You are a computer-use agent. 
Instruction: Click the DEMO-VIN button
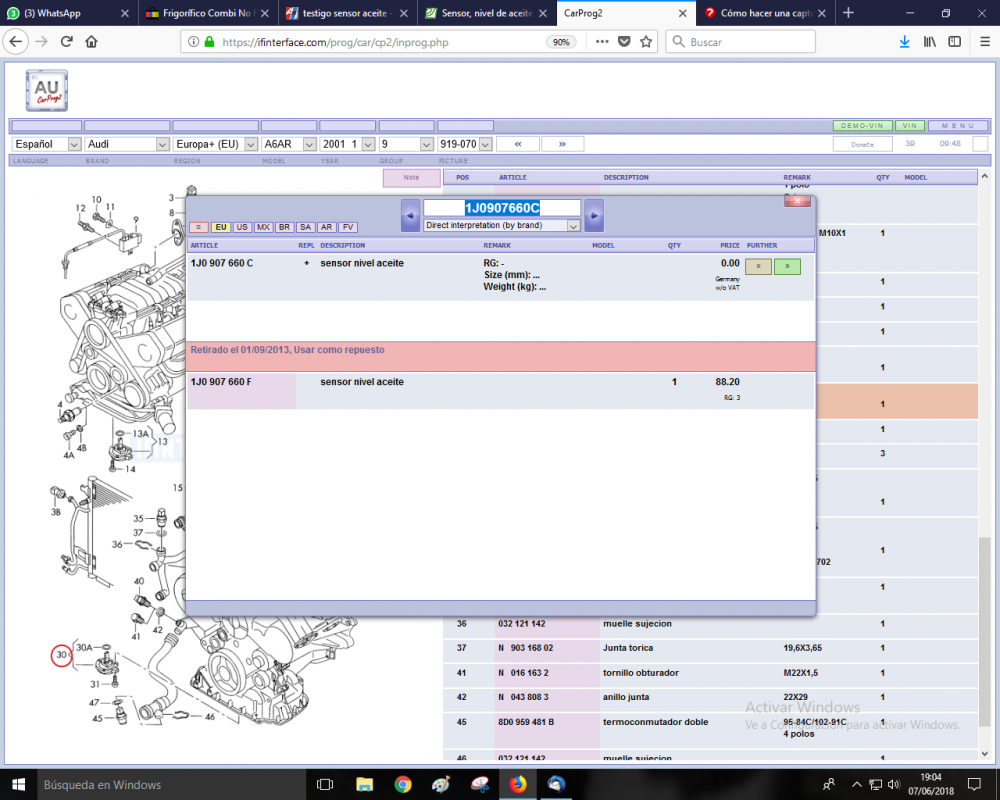(x=862, y=126)
